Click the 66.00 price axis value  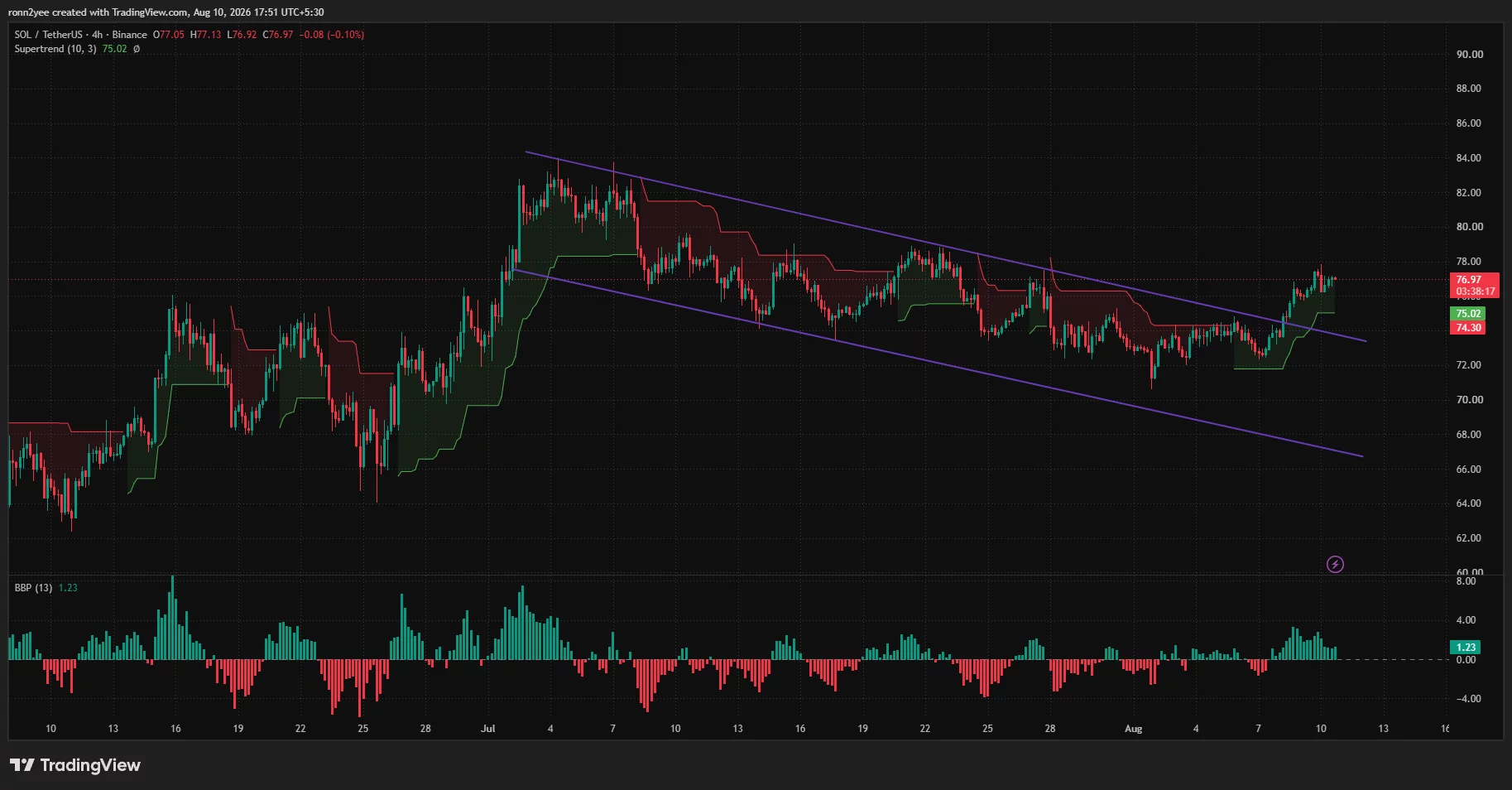tap(1470, 470)
